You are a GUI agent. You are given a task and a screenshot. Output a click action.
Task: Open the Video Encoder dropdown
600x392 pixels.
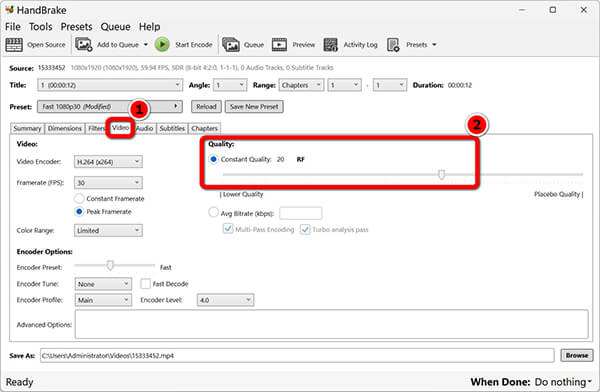[x=108, y=162]
